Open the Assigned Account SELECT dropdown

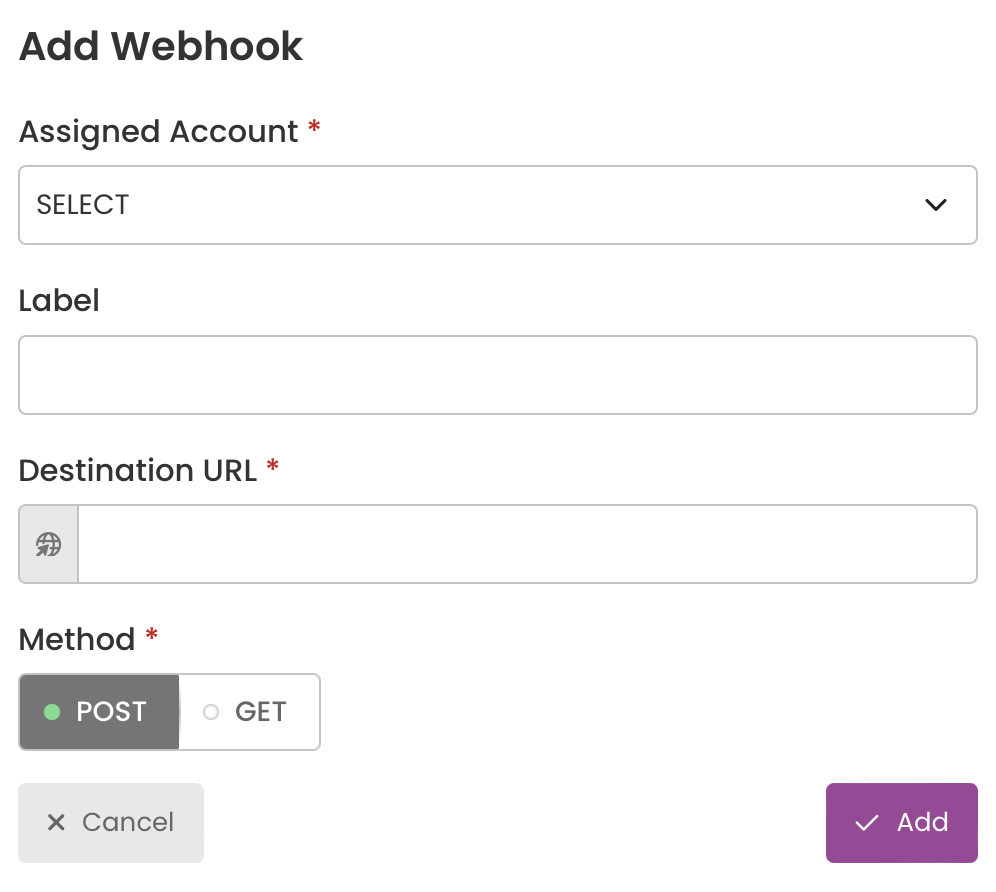coord(498,205)
